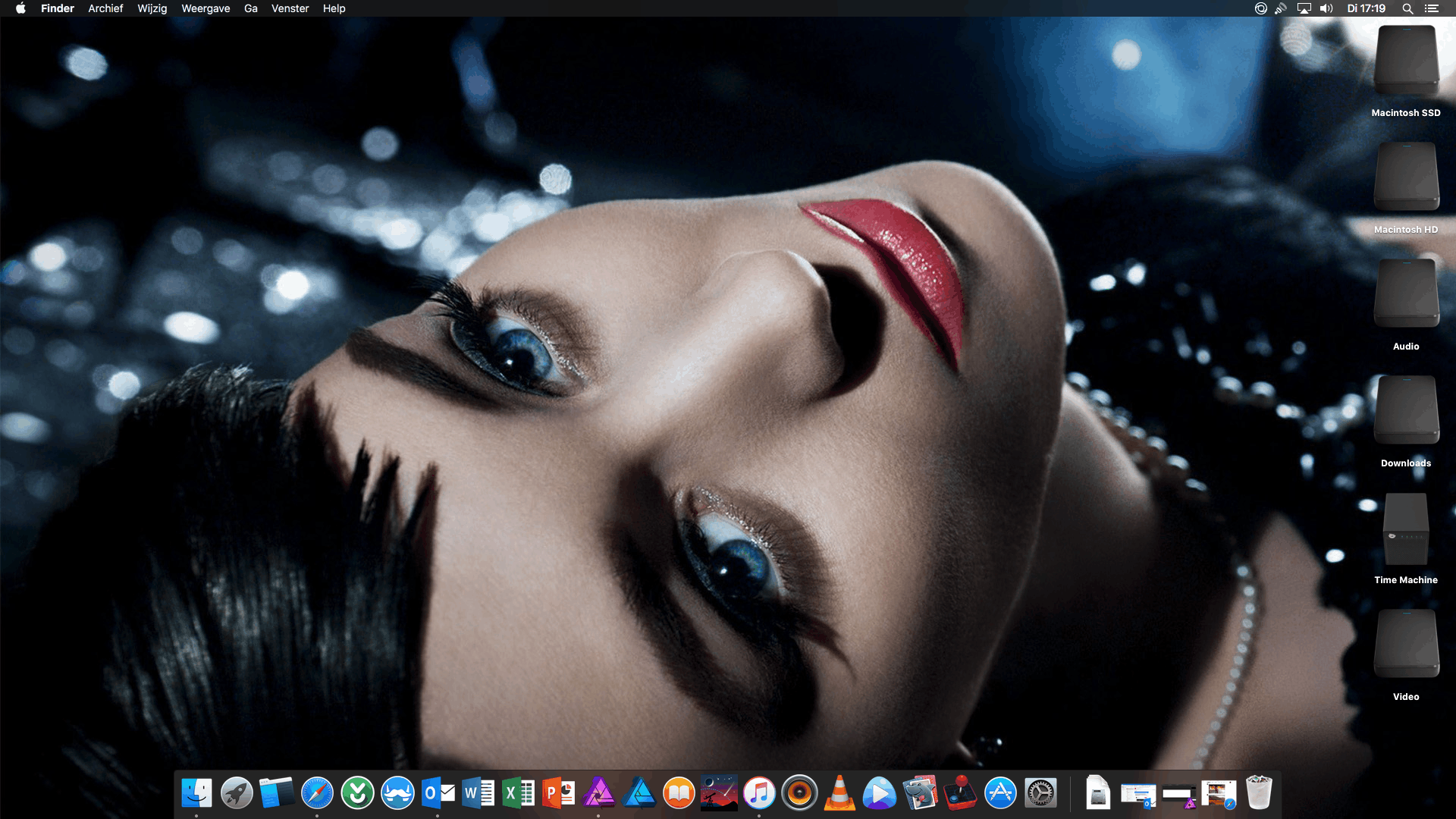Screen dimensions: 1456x819
Task: Click the volume icon in menu bar
Action: click(x=1326, y=8)
